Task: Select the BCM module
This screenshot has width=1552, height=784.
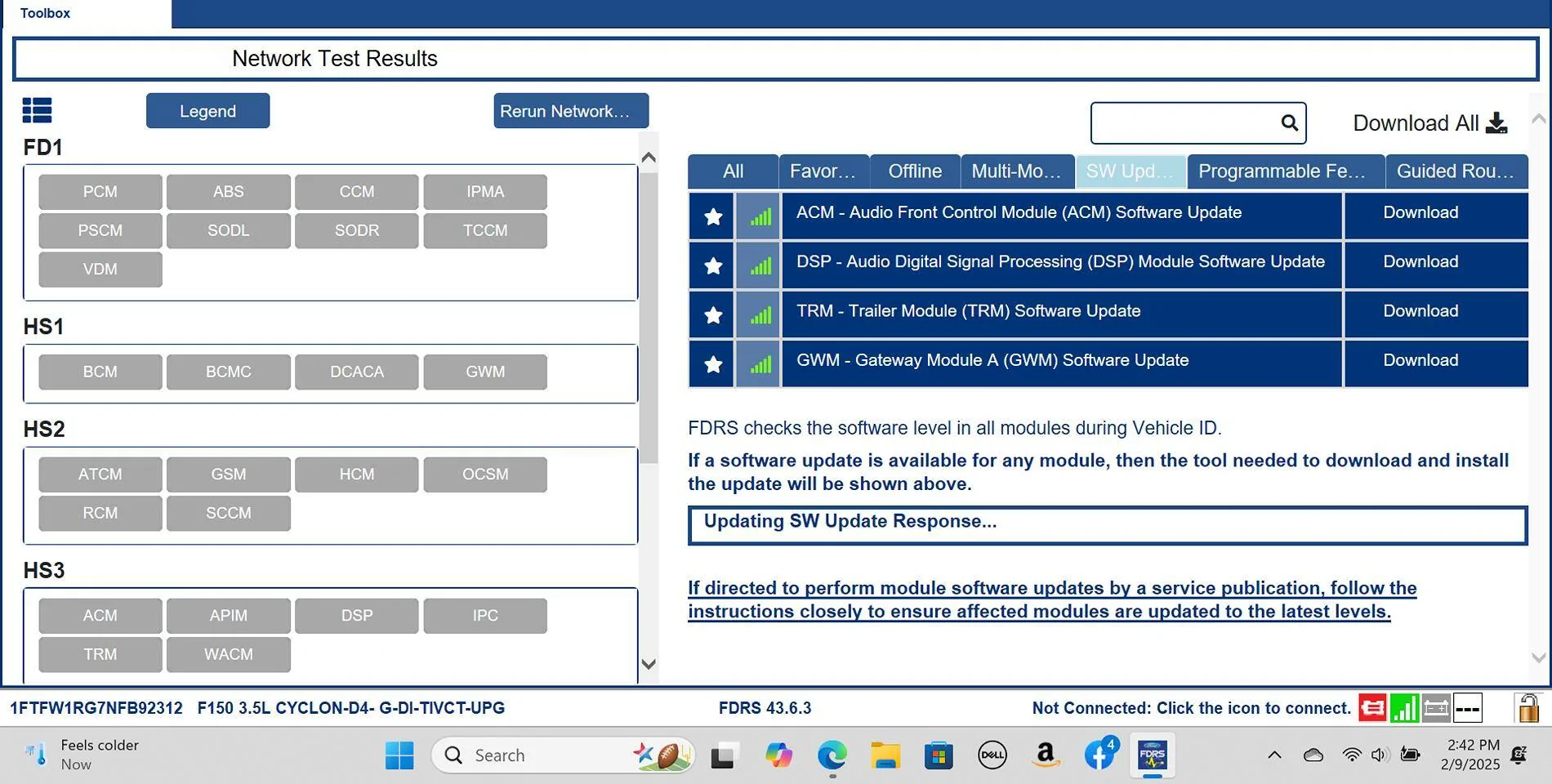Action: [100, 372]
